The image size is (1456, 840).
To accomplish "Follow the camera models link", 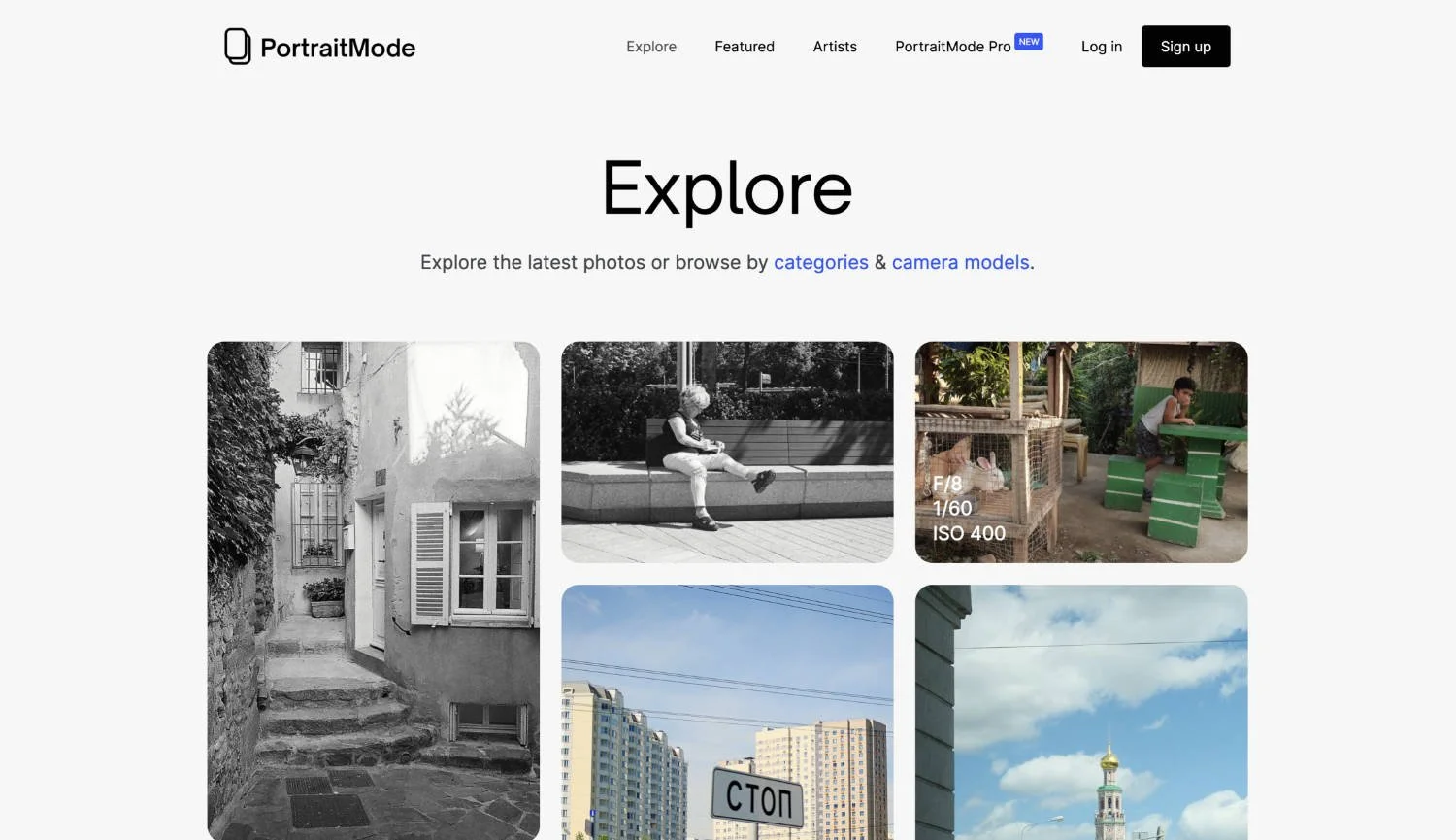I will pyautogui.click(x=961, y=262).
